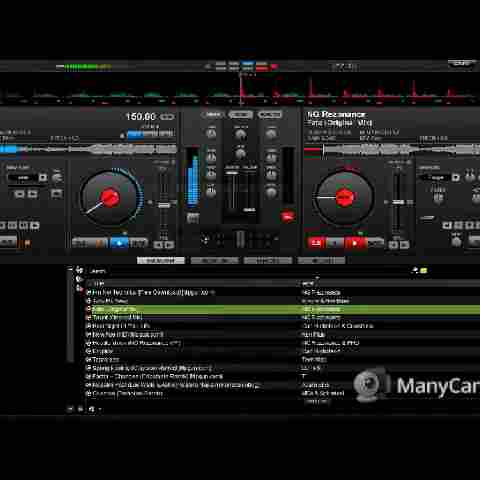Toggle red headphone PFL button for right deck
The image size is (480, 480).
tap(287, 216)
